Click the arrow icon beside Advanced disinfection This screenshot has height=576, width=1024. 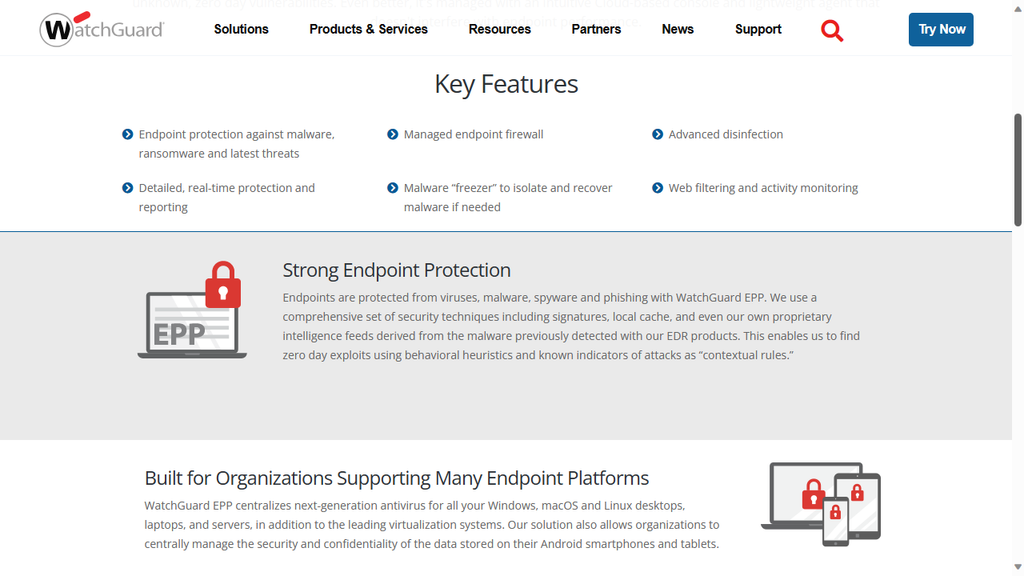[x=657, y=133]
